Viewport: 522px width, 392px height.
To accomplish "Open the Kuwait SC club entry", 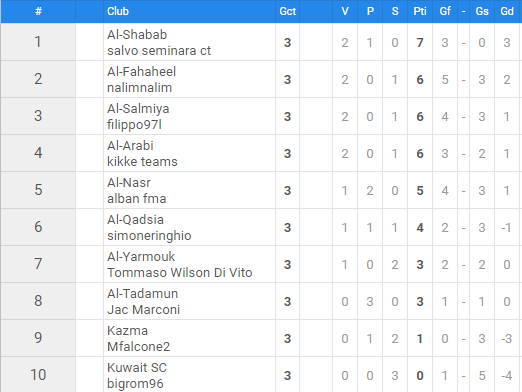I will pyautogui.click(x=137, y=368).
